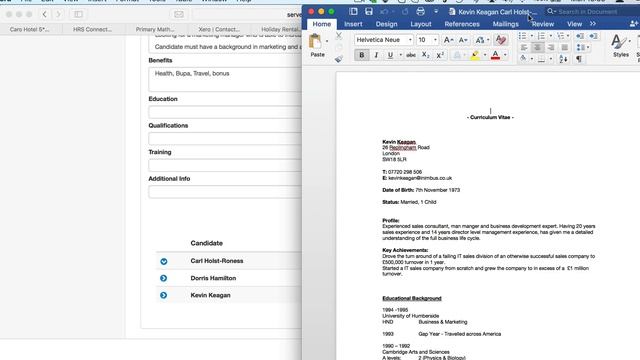Toggle the sidebar layout icon in Word
This screenshot has width=640, height=360.
353,11
